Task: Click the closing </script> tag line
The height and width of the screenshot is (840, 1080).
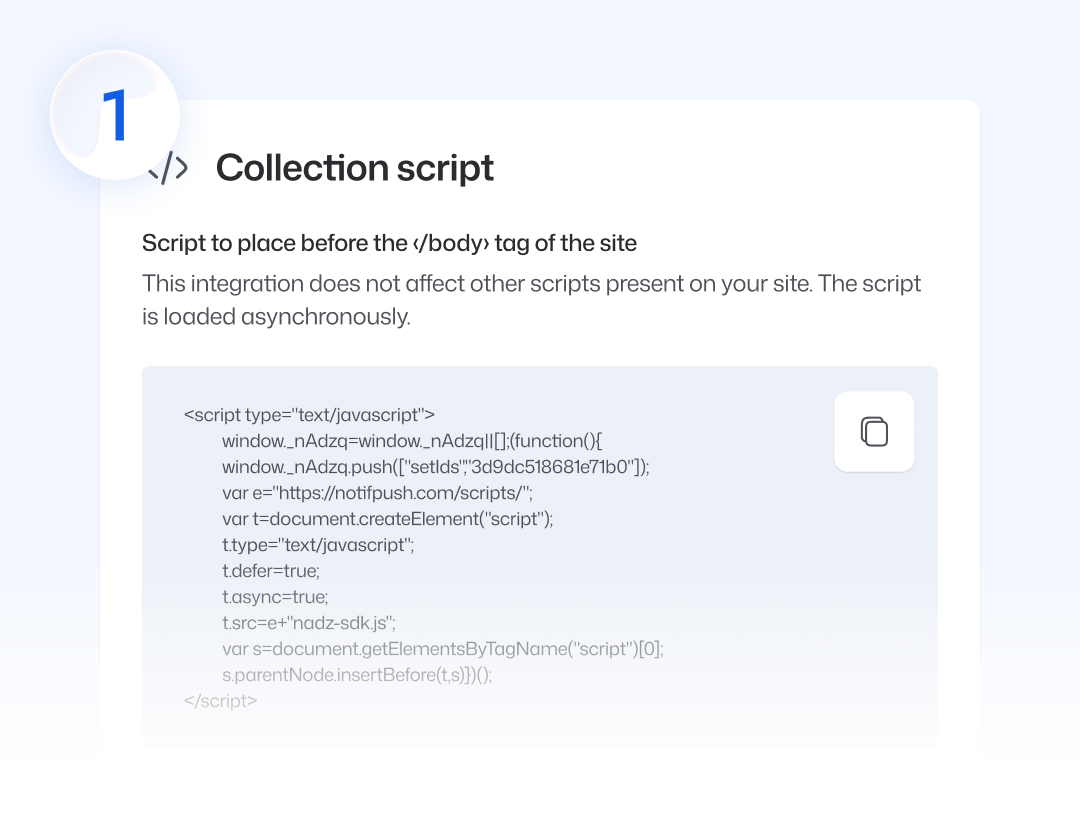Action: tap(221, 701)
